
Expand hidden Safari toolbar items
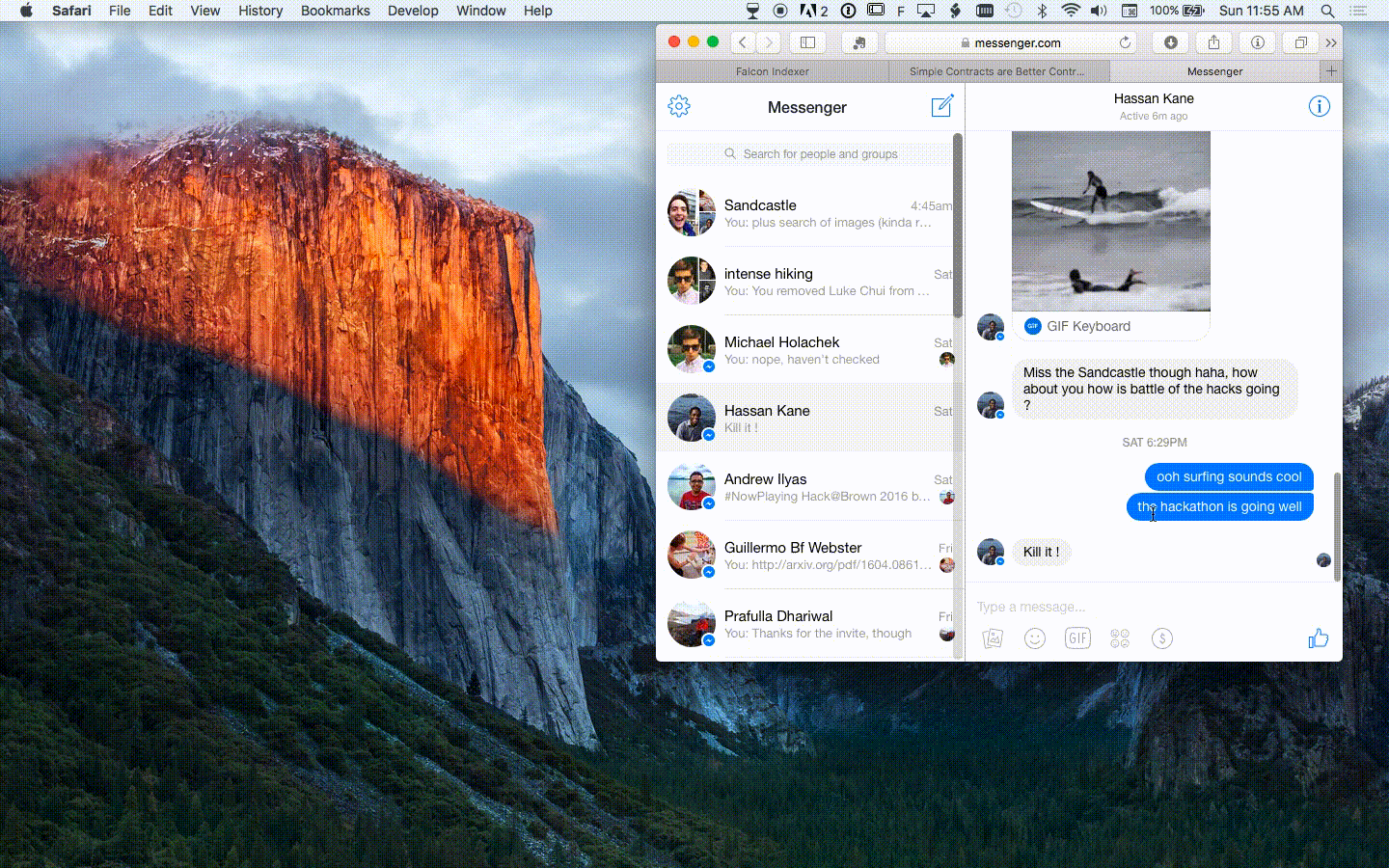pyautogui.click(x=1331, y=42)
